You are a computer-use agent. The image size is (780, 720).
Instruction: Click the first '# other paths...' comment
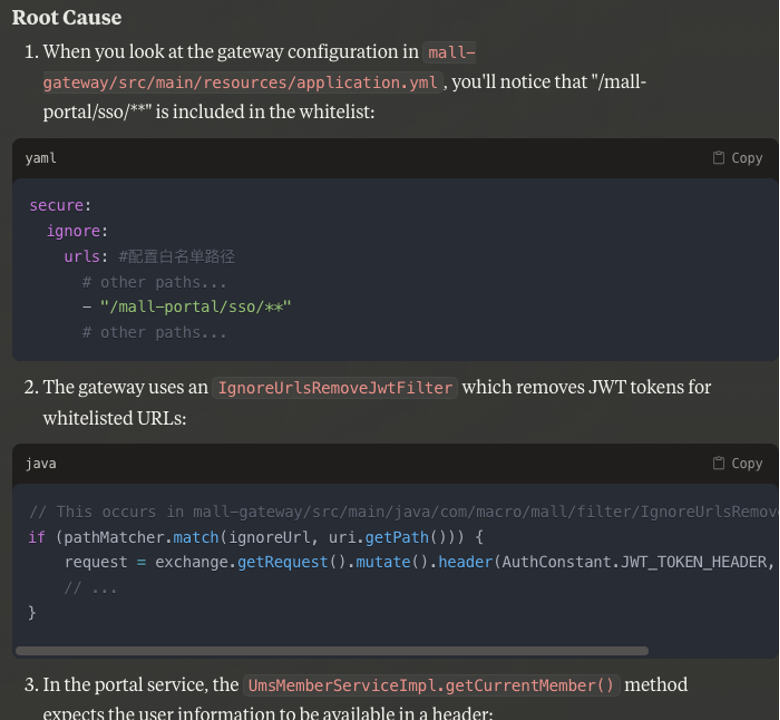tap(154, 283)
